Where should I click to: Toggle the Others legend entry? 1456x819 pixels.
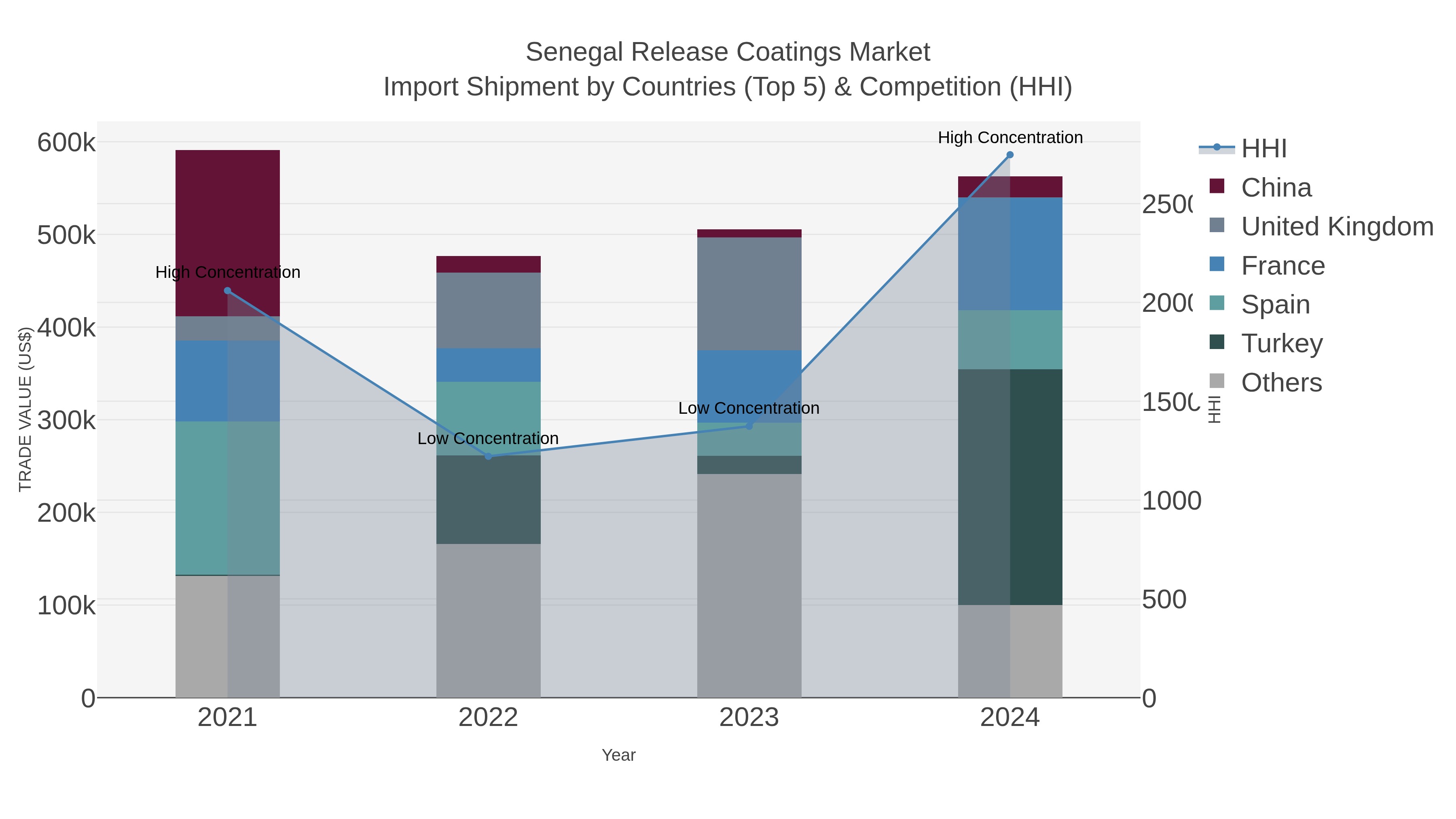(1266, 382)
